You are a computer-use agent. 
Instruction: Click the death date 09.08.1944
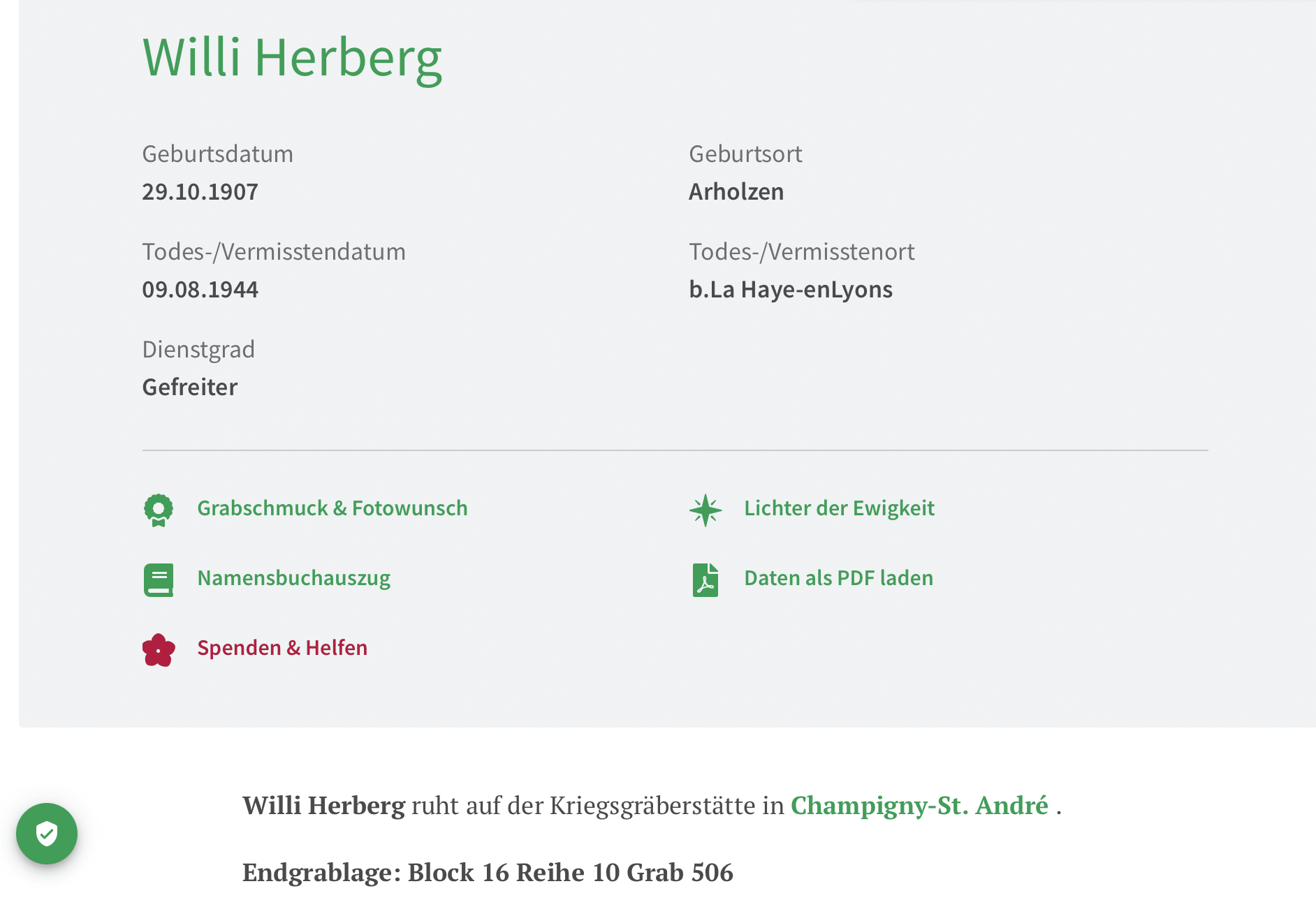pyautogui.click(x=200, y=289)
